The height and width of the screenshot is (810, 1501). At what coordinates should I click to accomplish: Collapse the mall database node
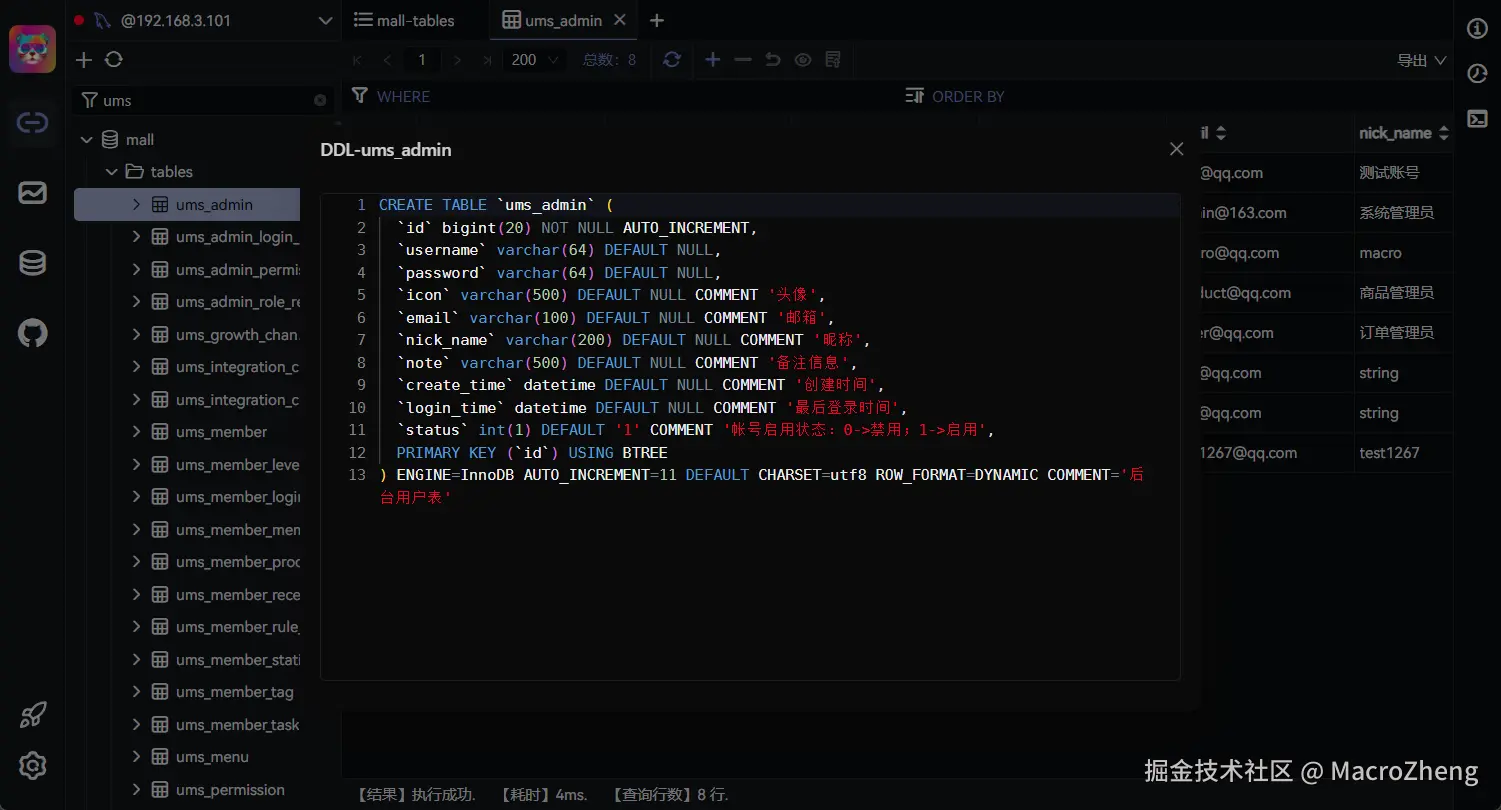(x=87, y=140)
